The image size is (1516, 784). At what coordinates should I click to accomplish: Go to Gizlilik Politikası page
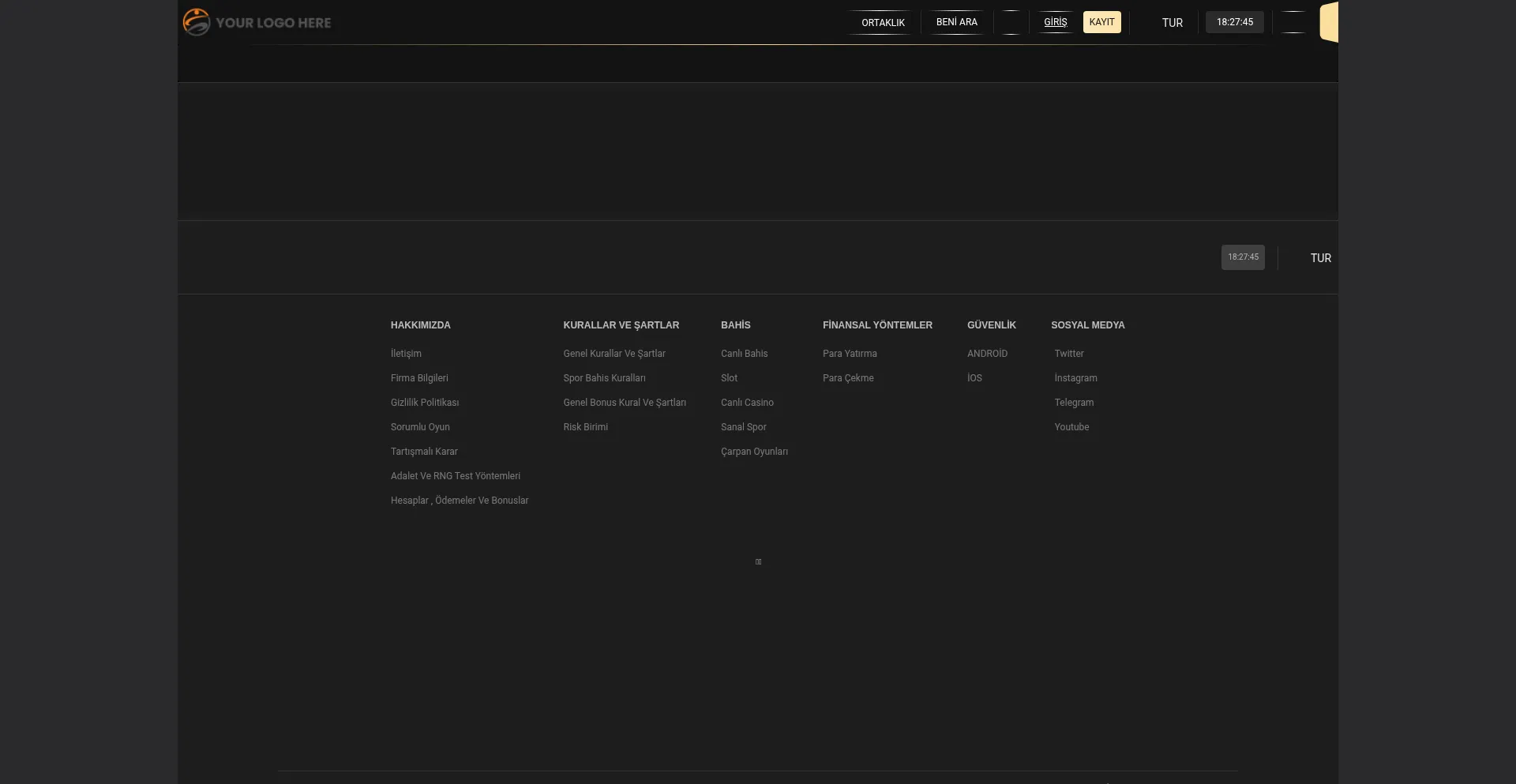(425, 403)
